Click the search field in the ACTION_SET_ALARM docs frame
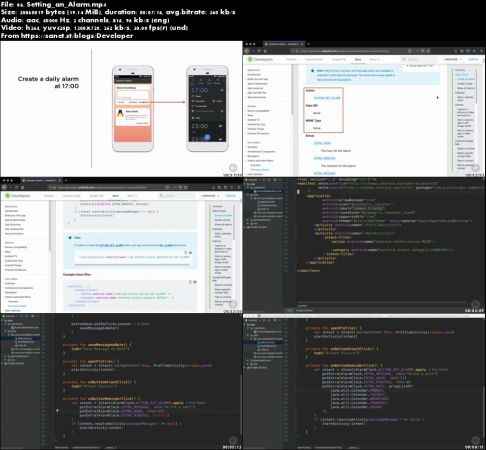This screenshot has width=486, height=450. tap(420, 59)
